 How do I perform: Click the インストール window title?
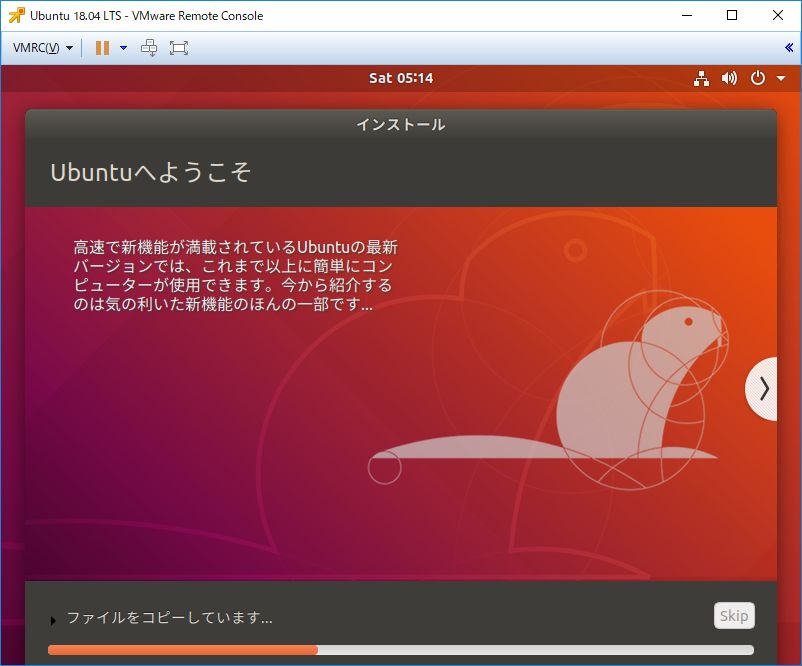point(401,124)
